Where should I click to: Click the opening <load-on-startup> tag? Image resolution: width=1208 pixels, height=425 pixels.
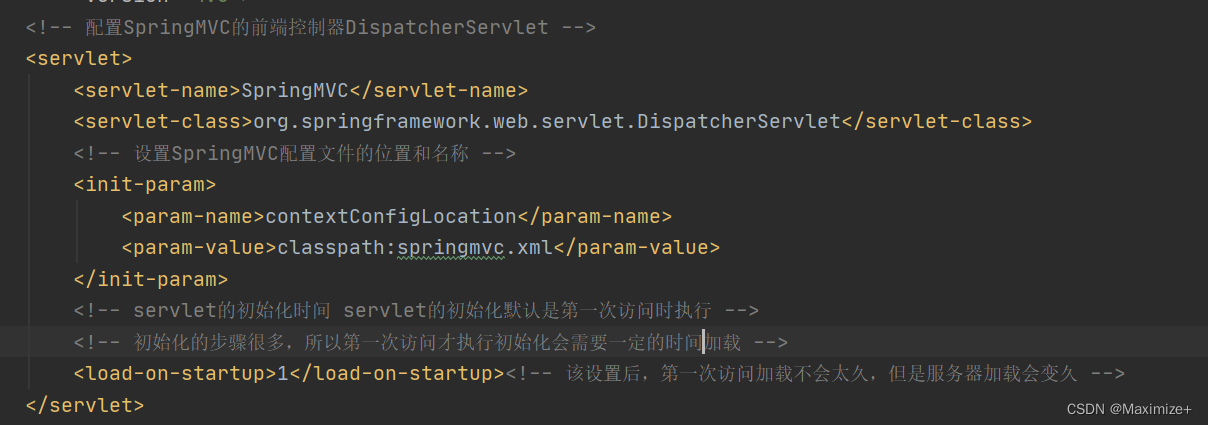pyautogui.click(x=175, y=374)
